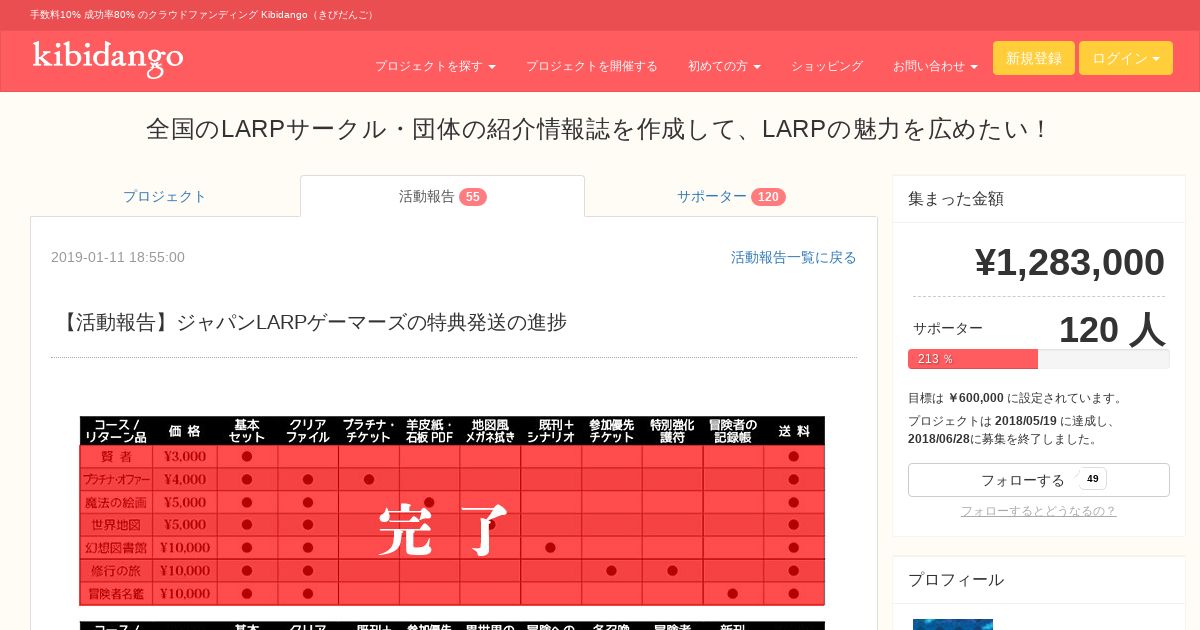Click the kibidango logo
Image resolution: width=1200 pixels, height=630 pixels.
(108, 58)
